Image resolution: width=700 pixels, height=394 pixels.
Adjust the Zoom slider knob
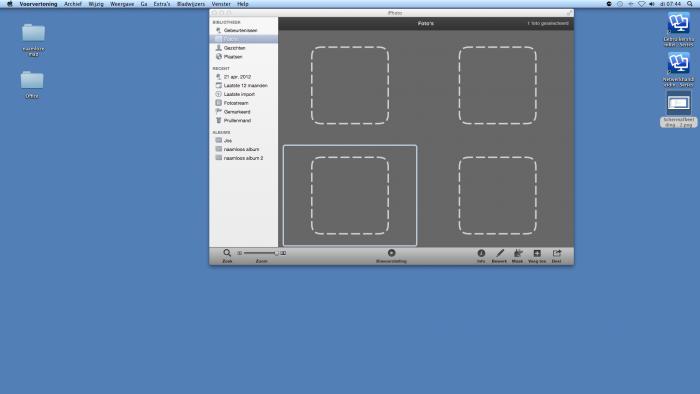(x=276, y=253)
